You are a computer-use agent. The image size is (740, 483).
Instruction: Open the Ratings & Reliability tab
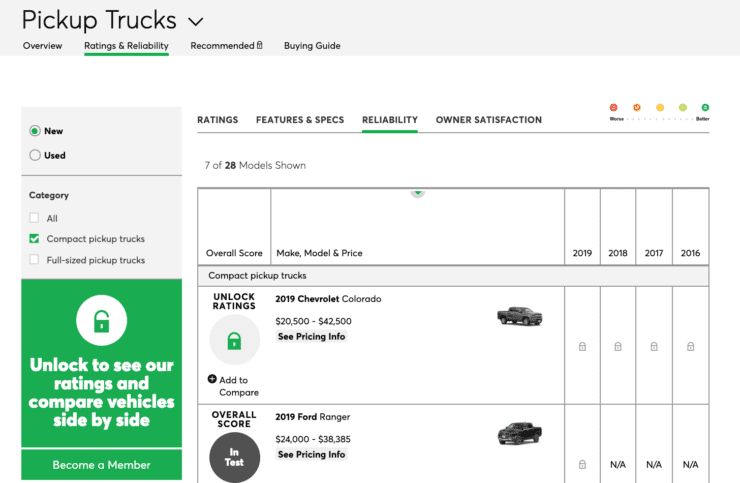[126, 46]
